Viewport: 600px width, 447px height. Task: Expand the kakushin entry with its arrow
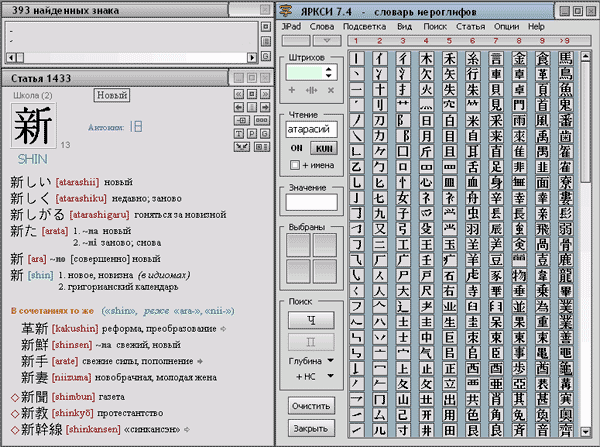pyautogui.click(x=224, y=329)
